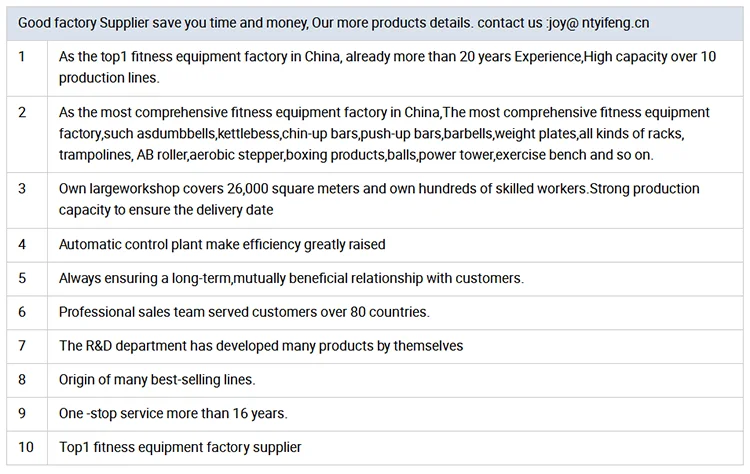750x474 pixels.
Task: Click Top1 fitness equipment factory supplier text
Action: tap(180, 447)
